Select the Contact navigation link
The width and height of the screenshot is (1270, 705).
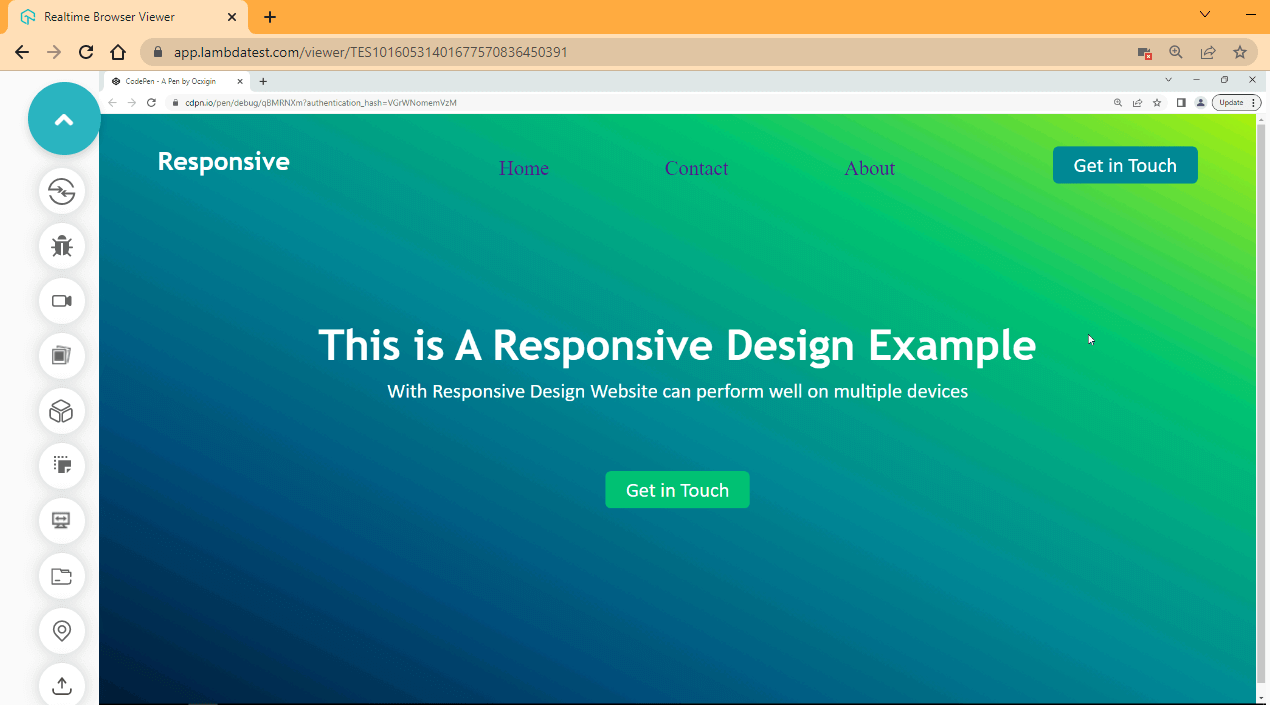pos(696,168)
